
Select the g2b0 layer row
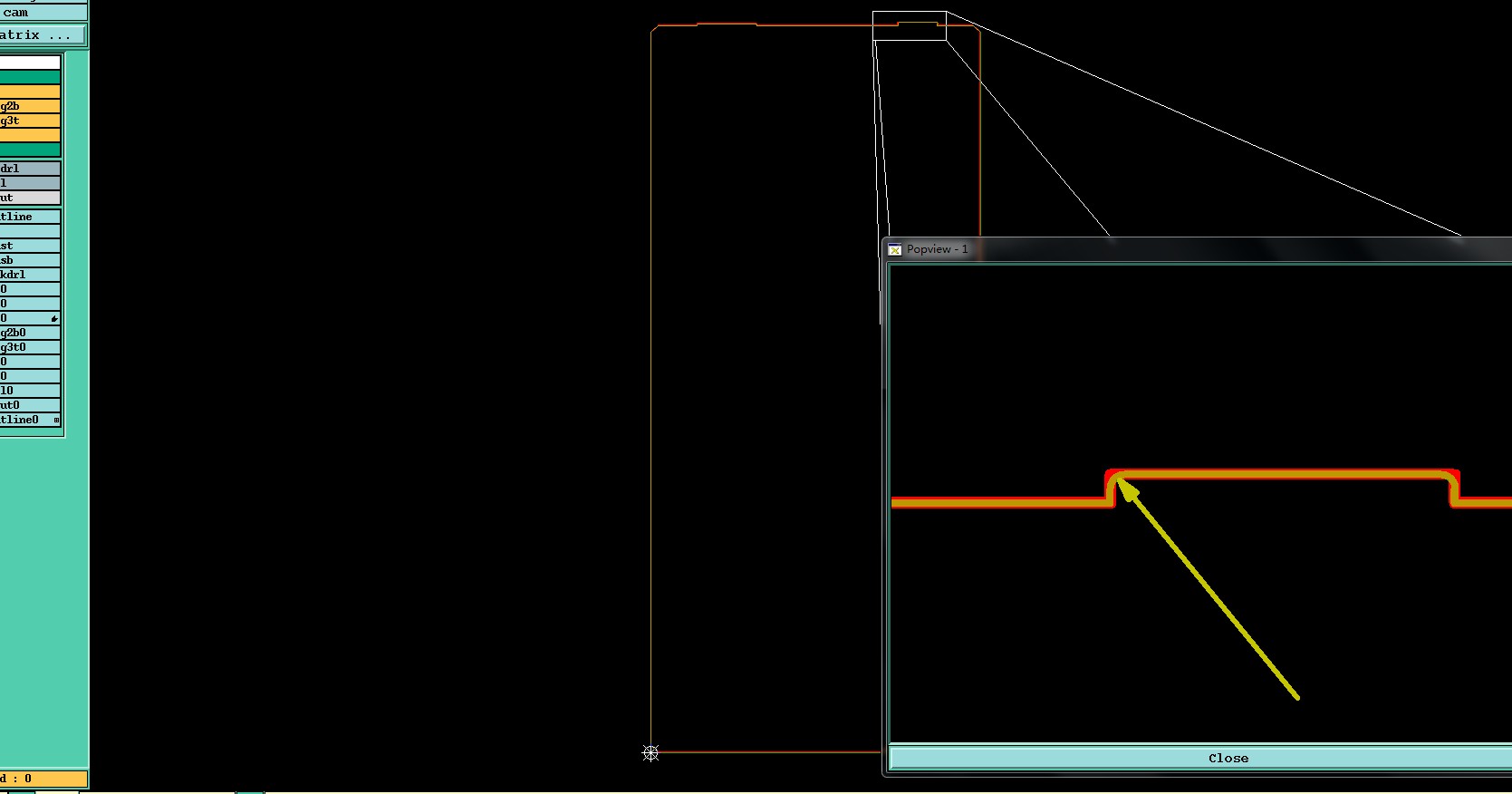click(30, 333)
